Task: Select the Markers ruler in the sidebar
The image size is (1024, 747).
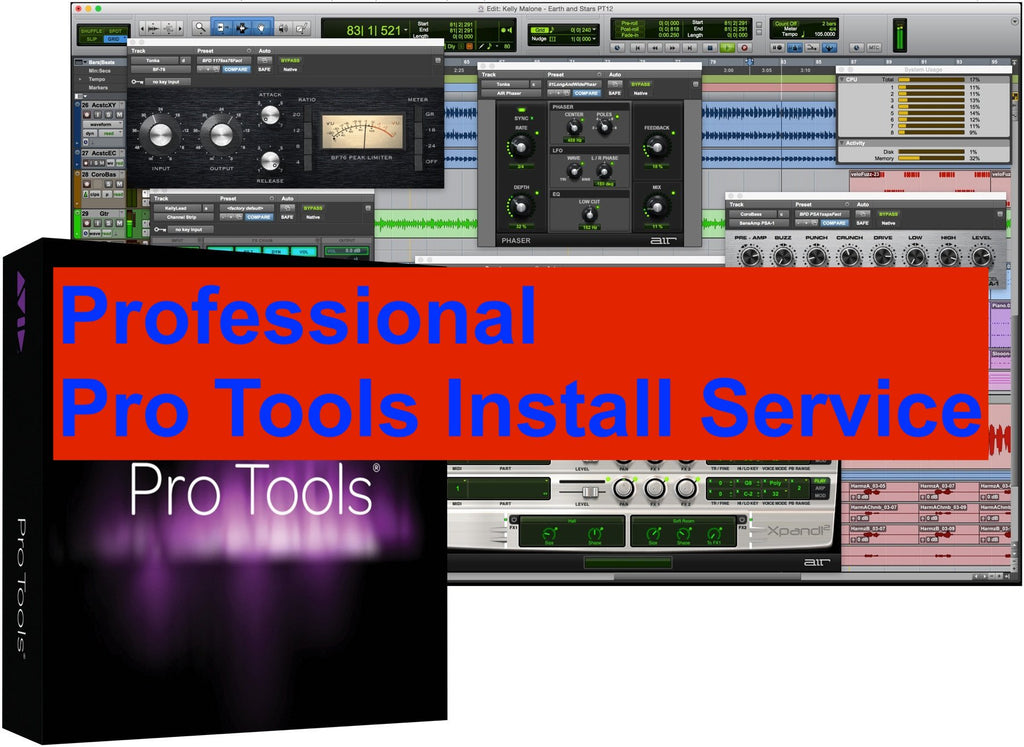Action: pyautogui.click(x=98, y=87)
